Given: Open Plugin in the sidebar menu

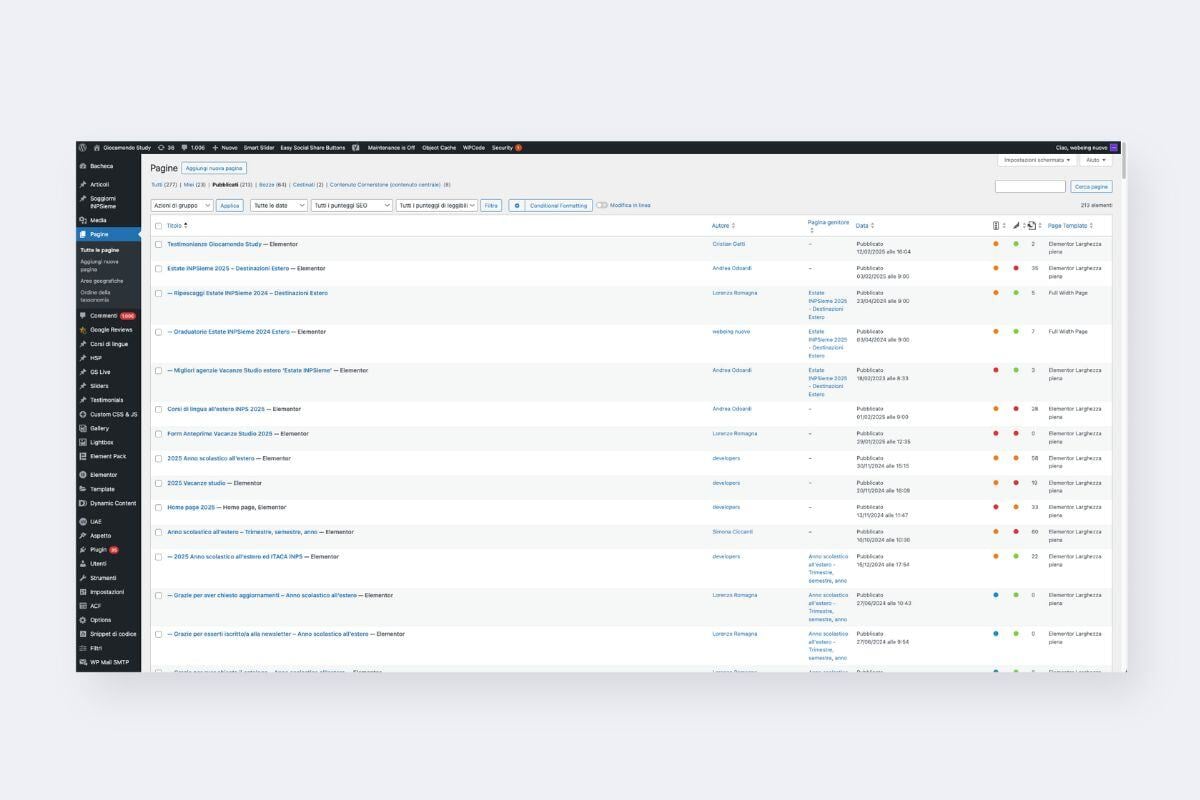Looking at the screenshot, I should pyautogui.click(x=98, y=549).
